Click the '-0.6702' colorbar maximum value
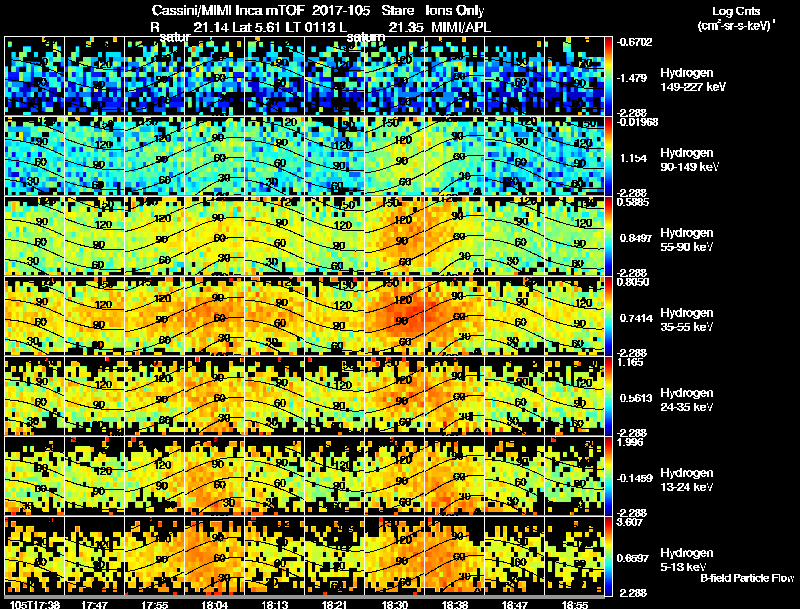 [x=634, y=42]
